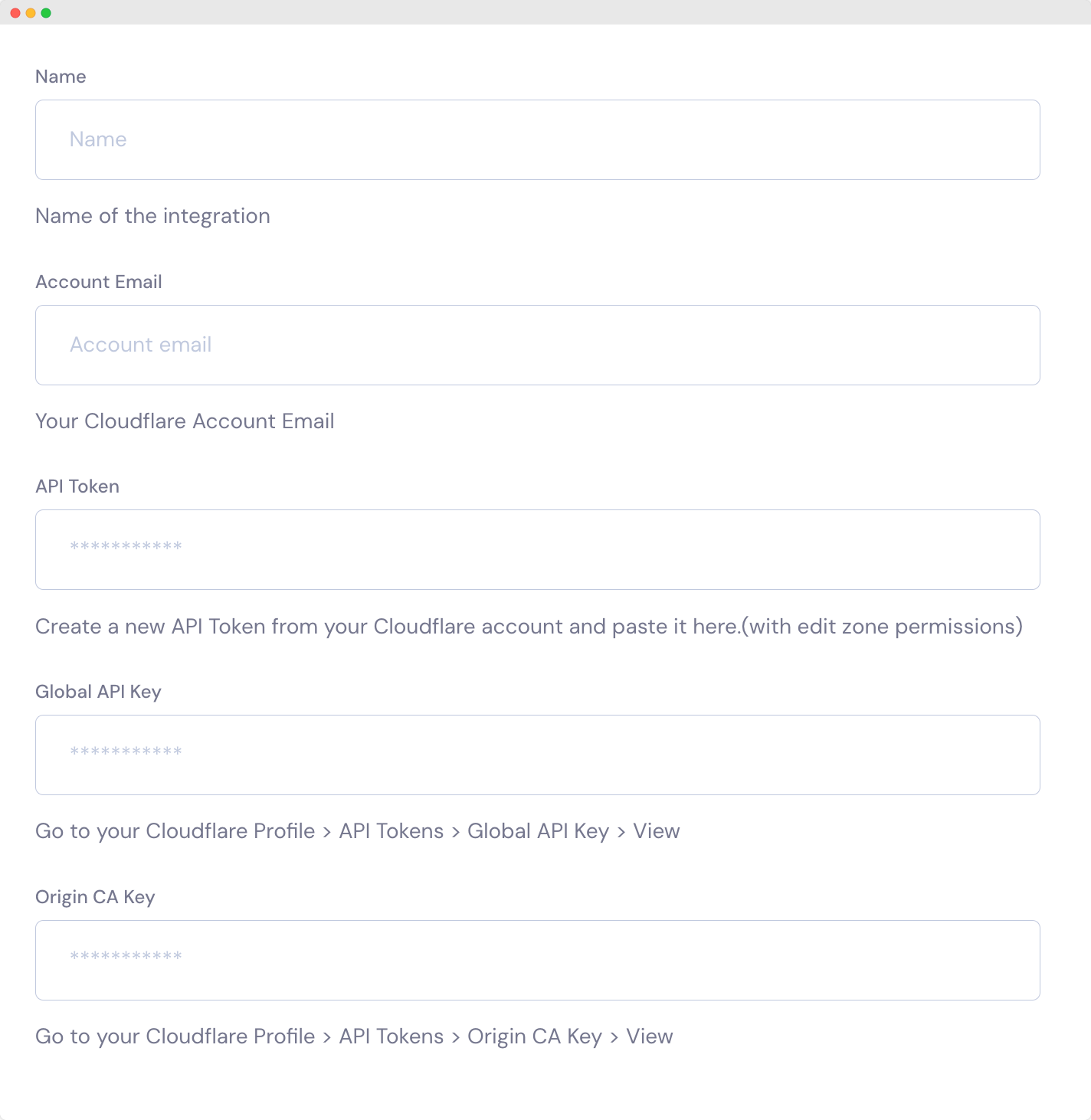This screenshot has width=1091, height=1120.
Task: Click the Global API Key input field
Action: pos(536,755)
